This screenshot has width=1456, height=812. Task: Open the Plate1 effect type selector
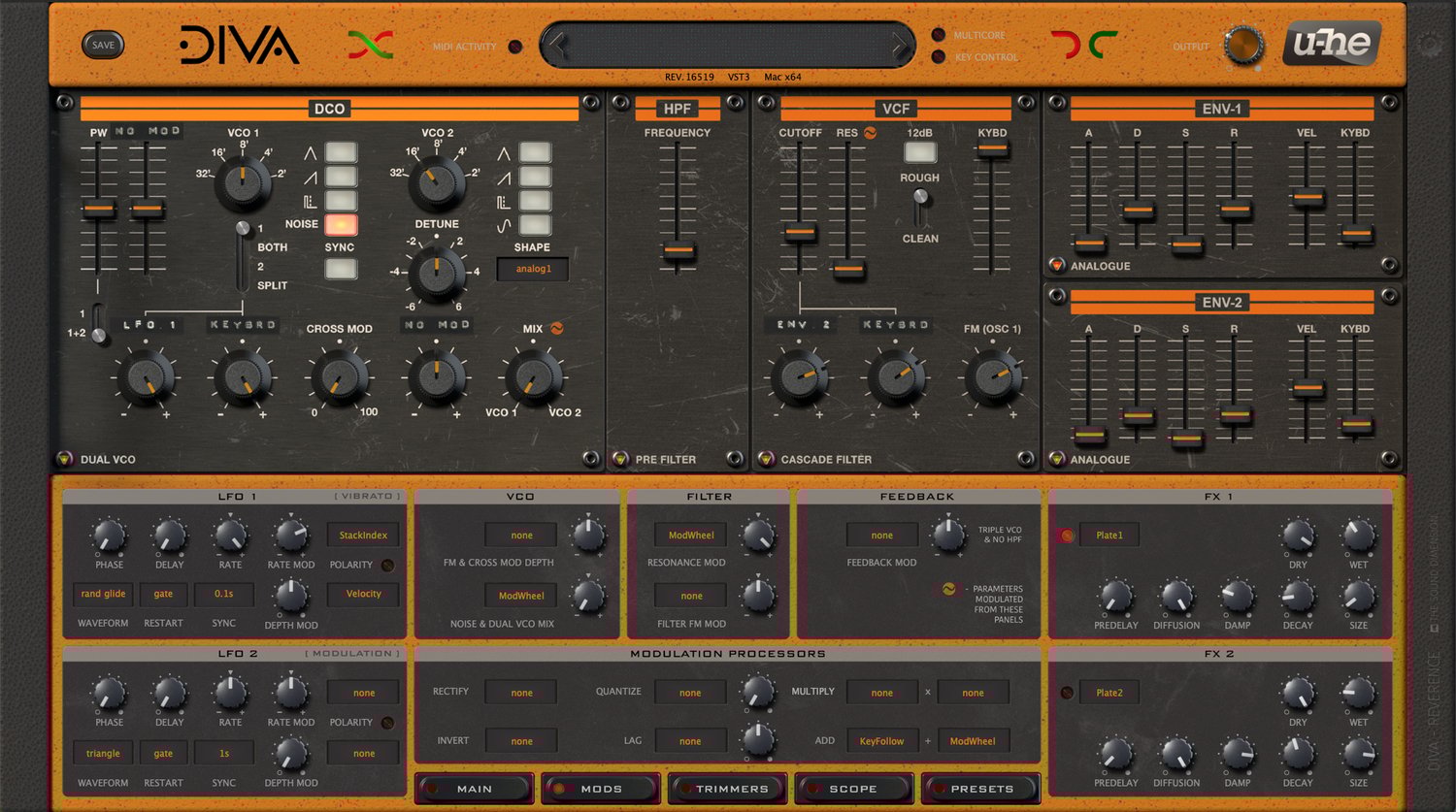pyautogui.click(x=1109, y=536)
